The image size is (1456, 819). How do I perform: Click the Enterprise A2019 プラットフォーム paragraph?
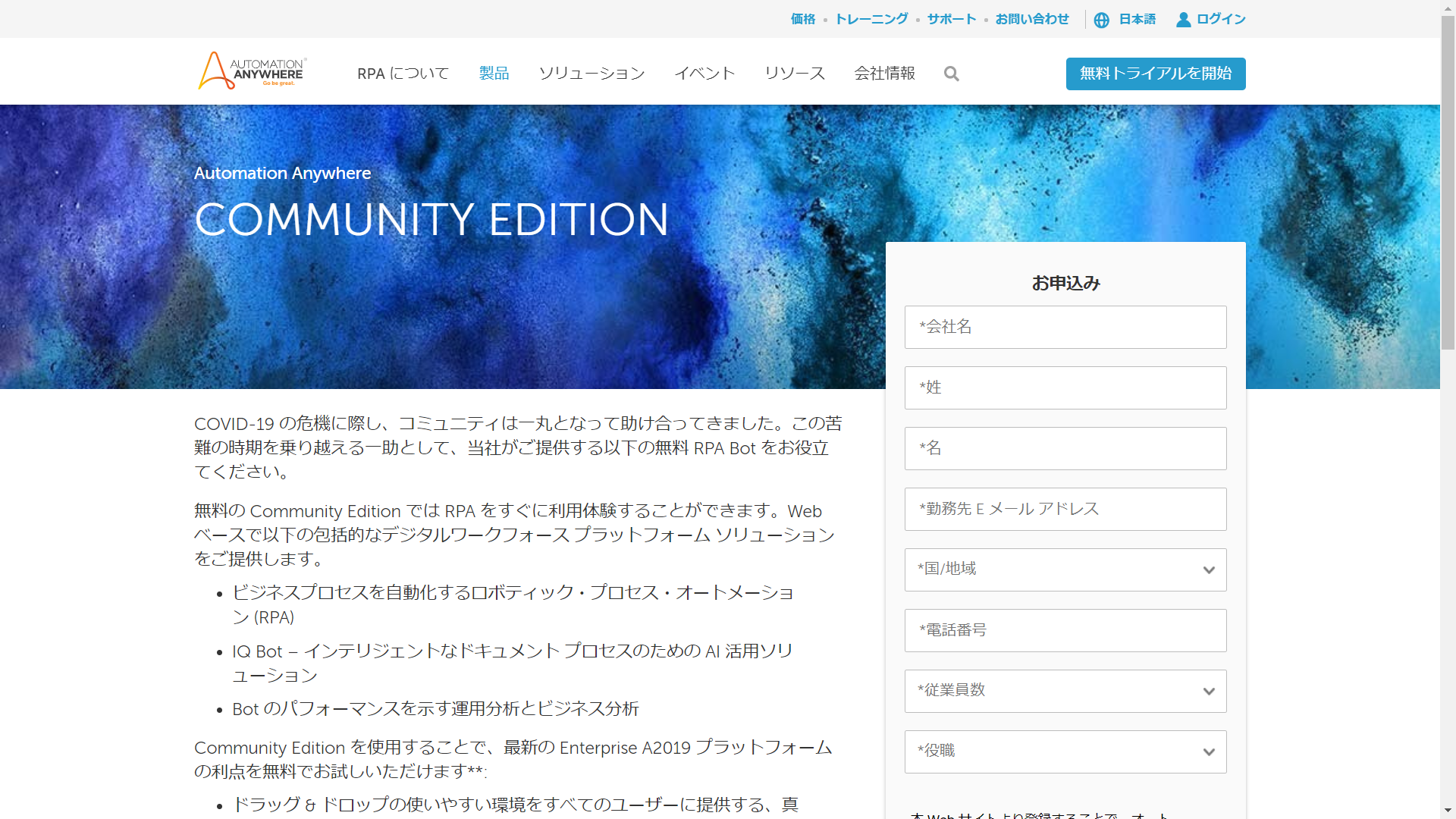coord(513,759)
